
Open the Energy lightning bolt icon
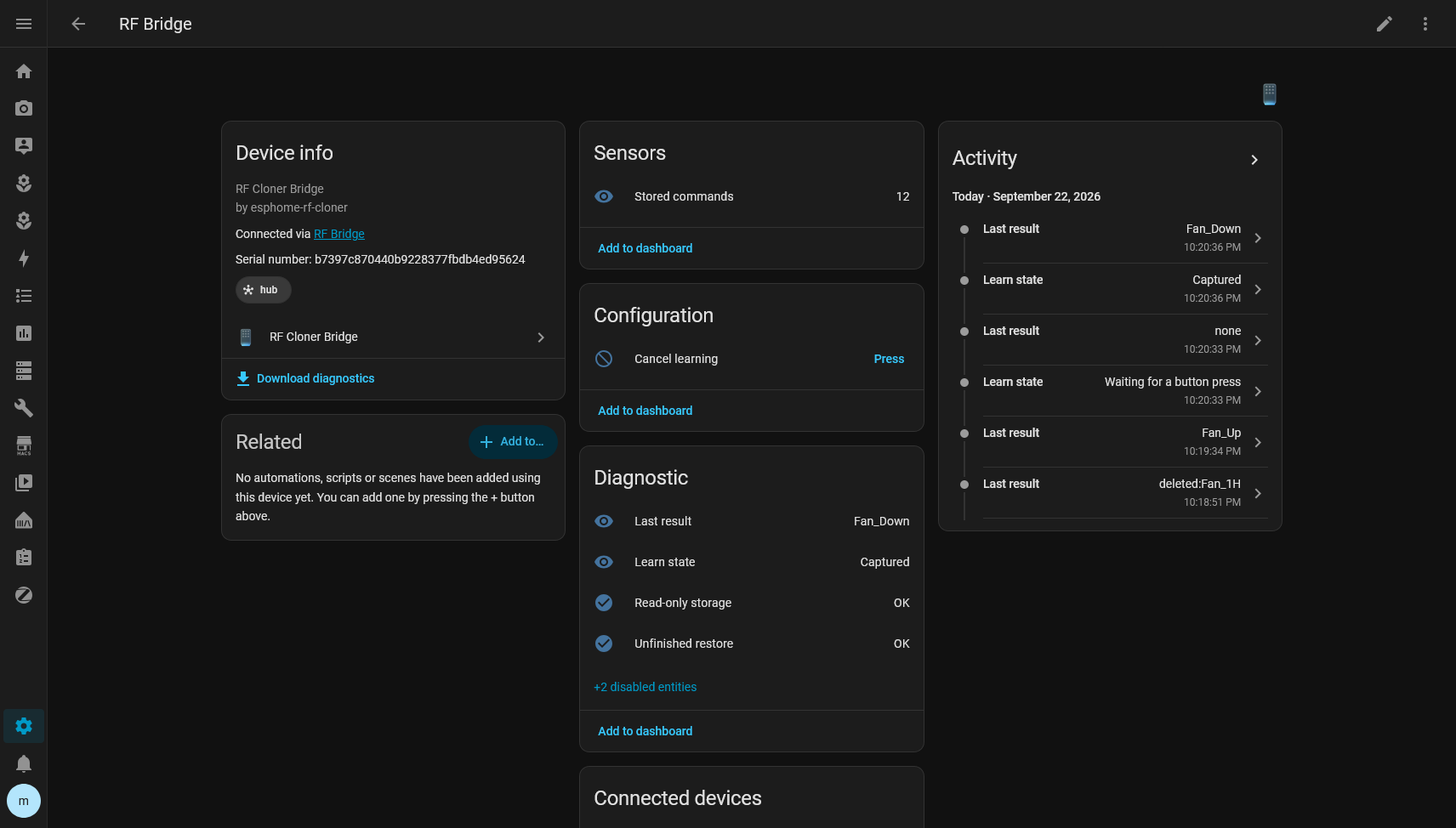(x=24, y=258)
